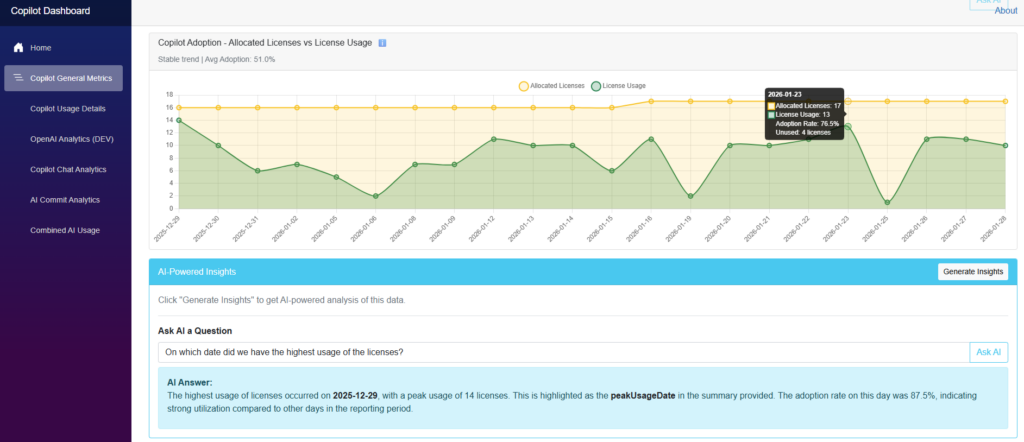Screen dimensions: 1024x442
Task: Click License Usage point at 2026-01-06
Action: [x=376, y=196]
